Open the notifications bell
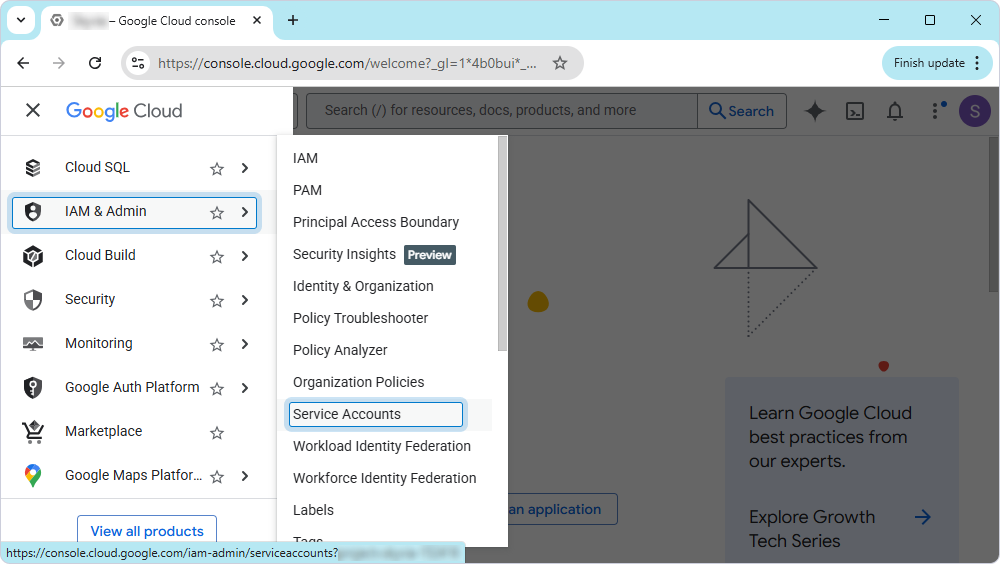1000x564 pixels. coord(895,111)
